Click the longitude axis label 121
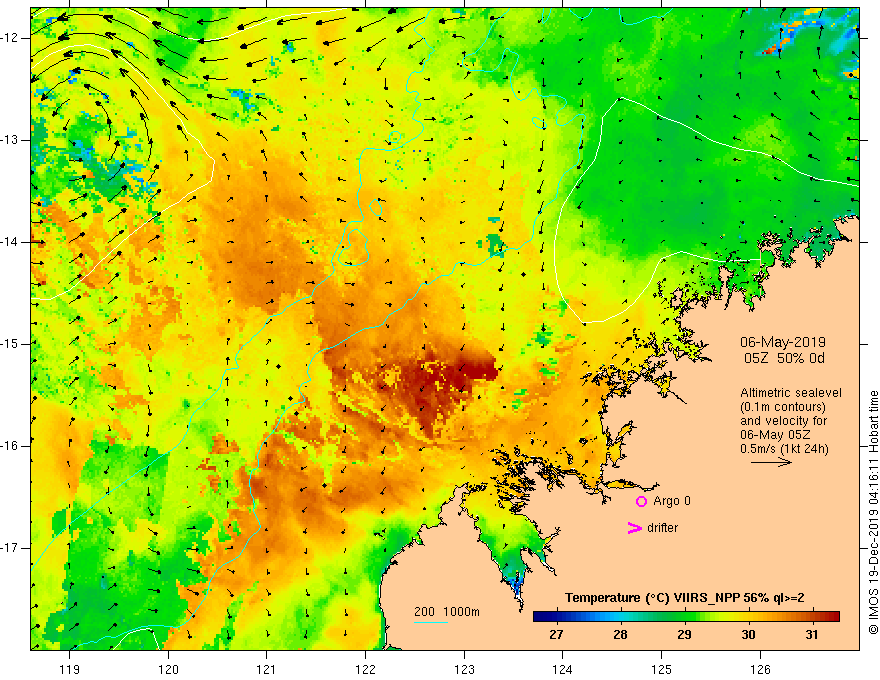 pos(267,669)
